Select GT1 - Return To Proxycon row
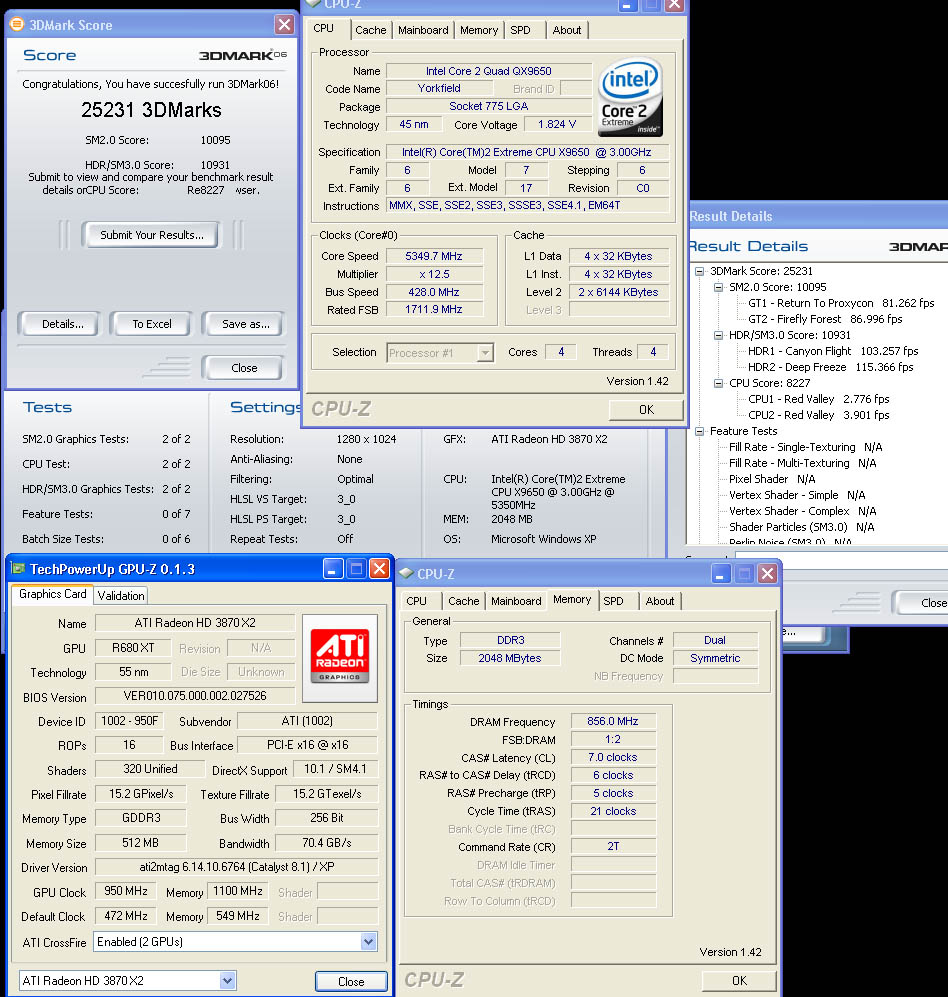 click(x=841, y=303)
